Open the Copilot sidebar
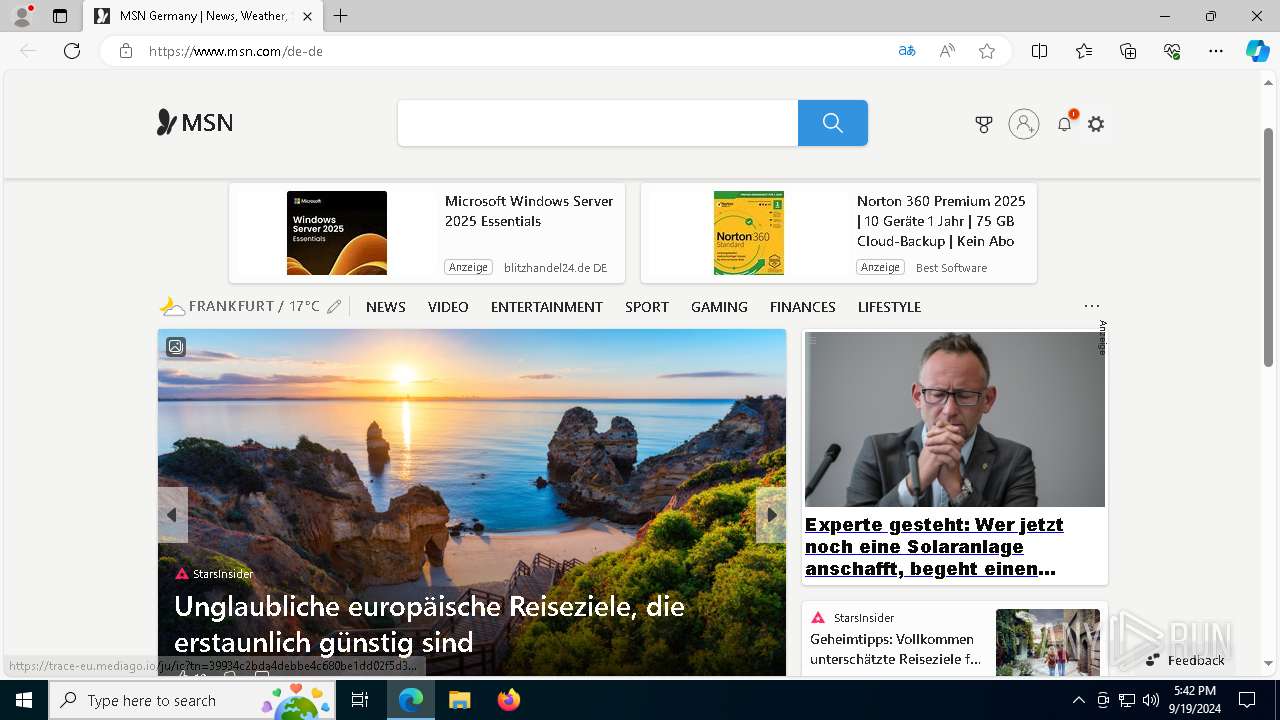 1257,51
